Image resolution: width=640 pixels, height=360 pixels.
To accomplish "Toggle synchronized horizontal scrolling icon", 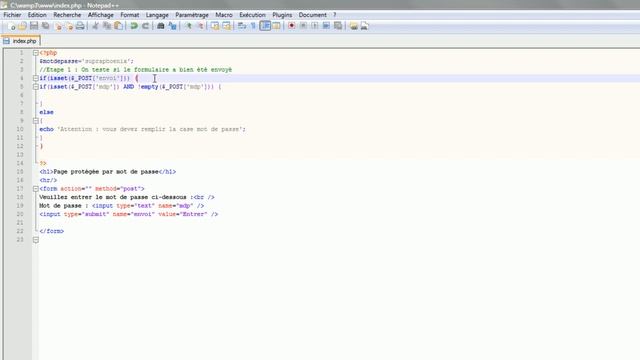I will [x=226, y=26].
